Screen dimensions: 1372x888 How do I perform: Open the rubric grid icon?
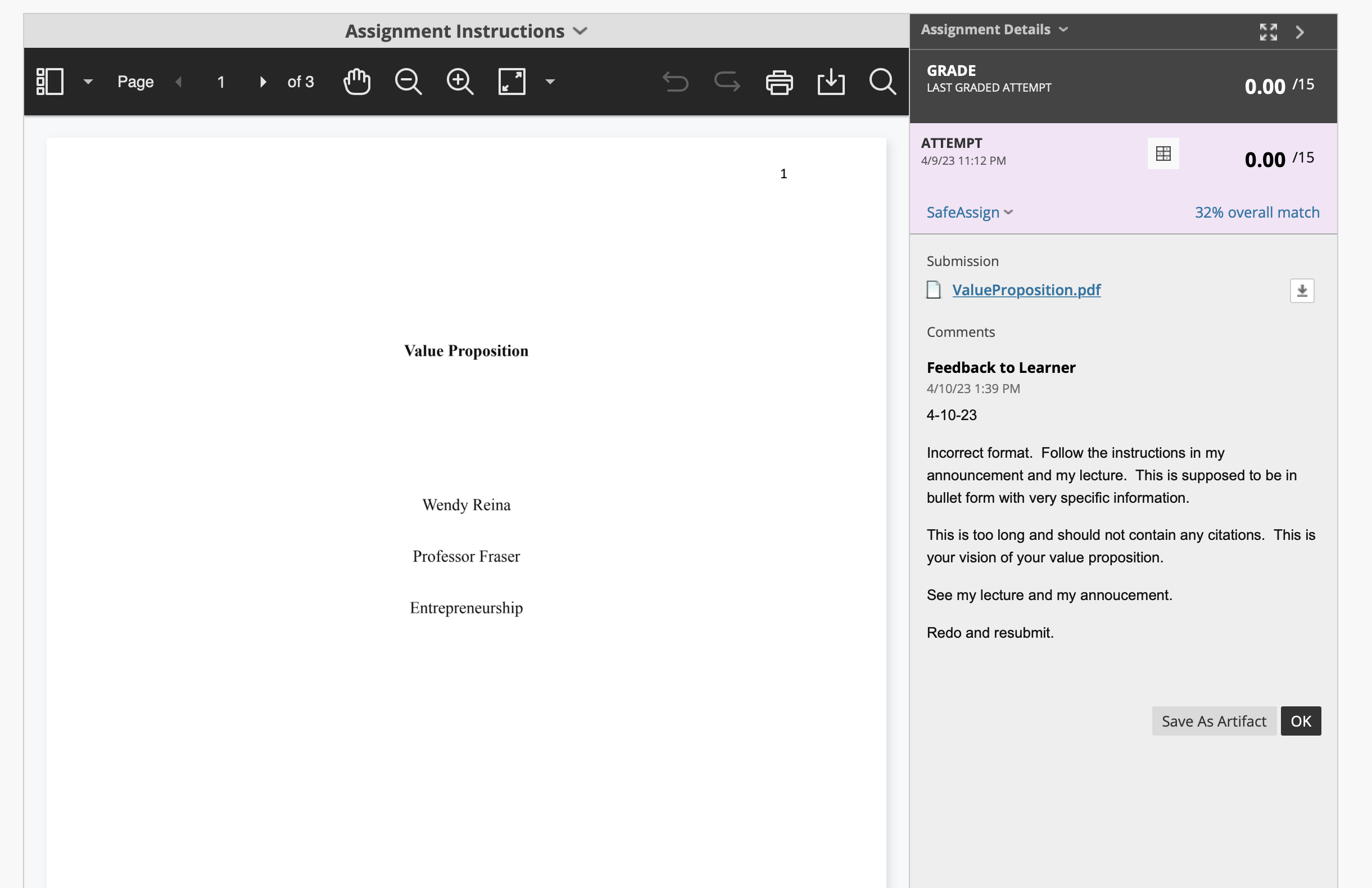(1163, 154)
